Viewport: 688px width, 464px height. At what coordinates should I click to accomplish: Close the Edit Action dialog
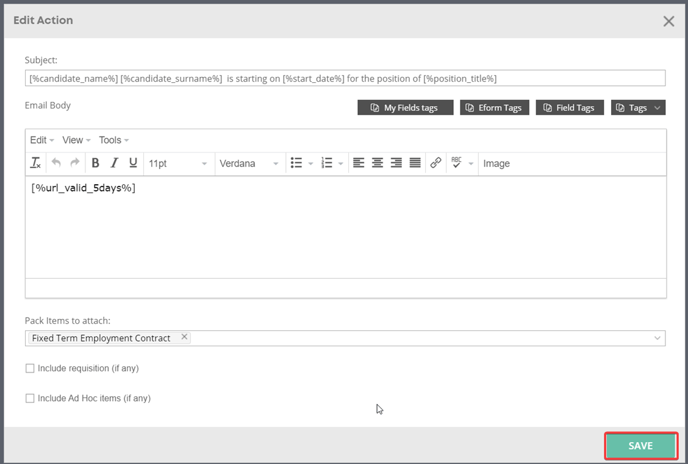[x=669, y=21]
